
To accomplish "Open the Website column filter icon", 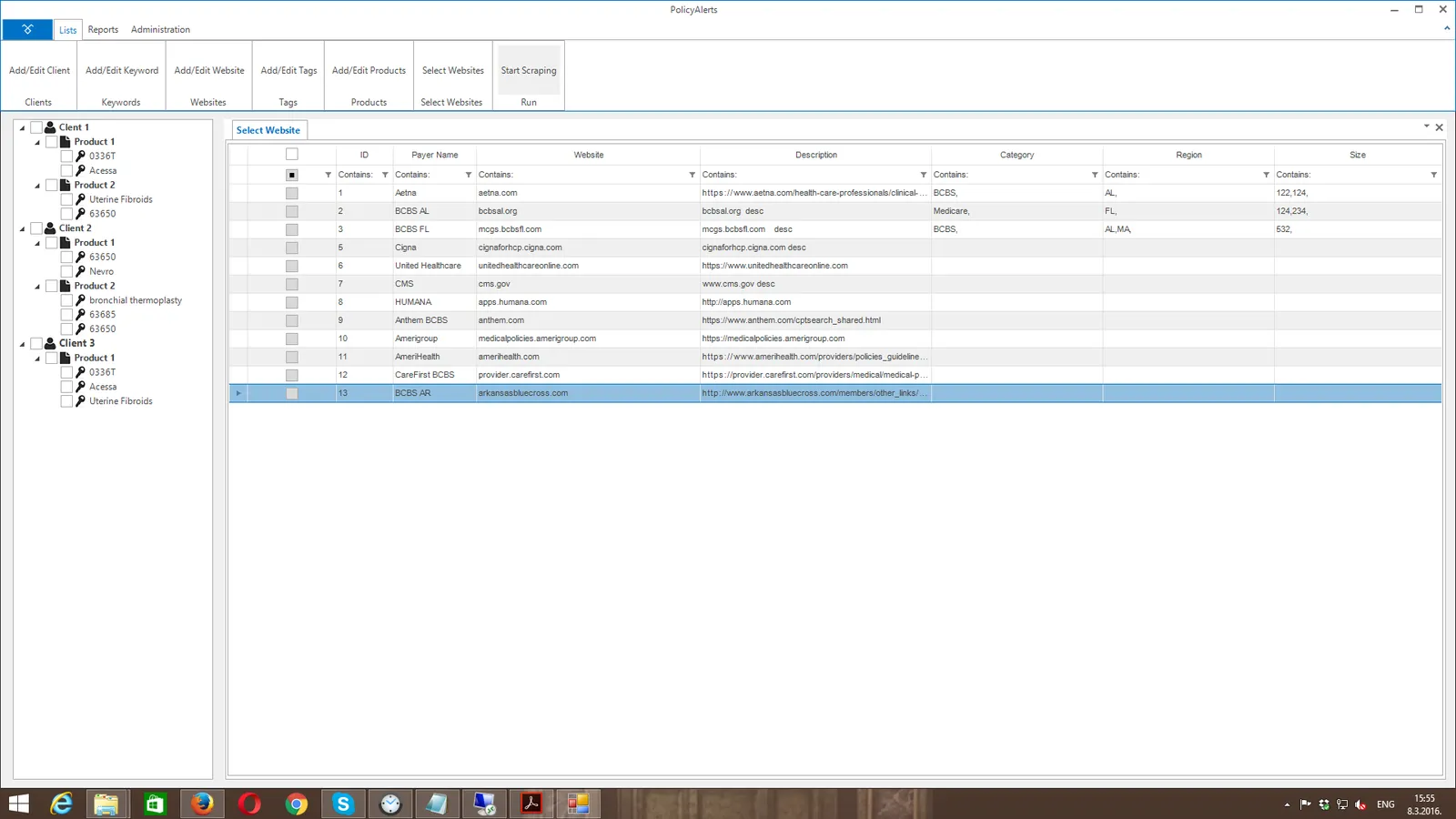I will pyautogui.click(x=693, y=175).
